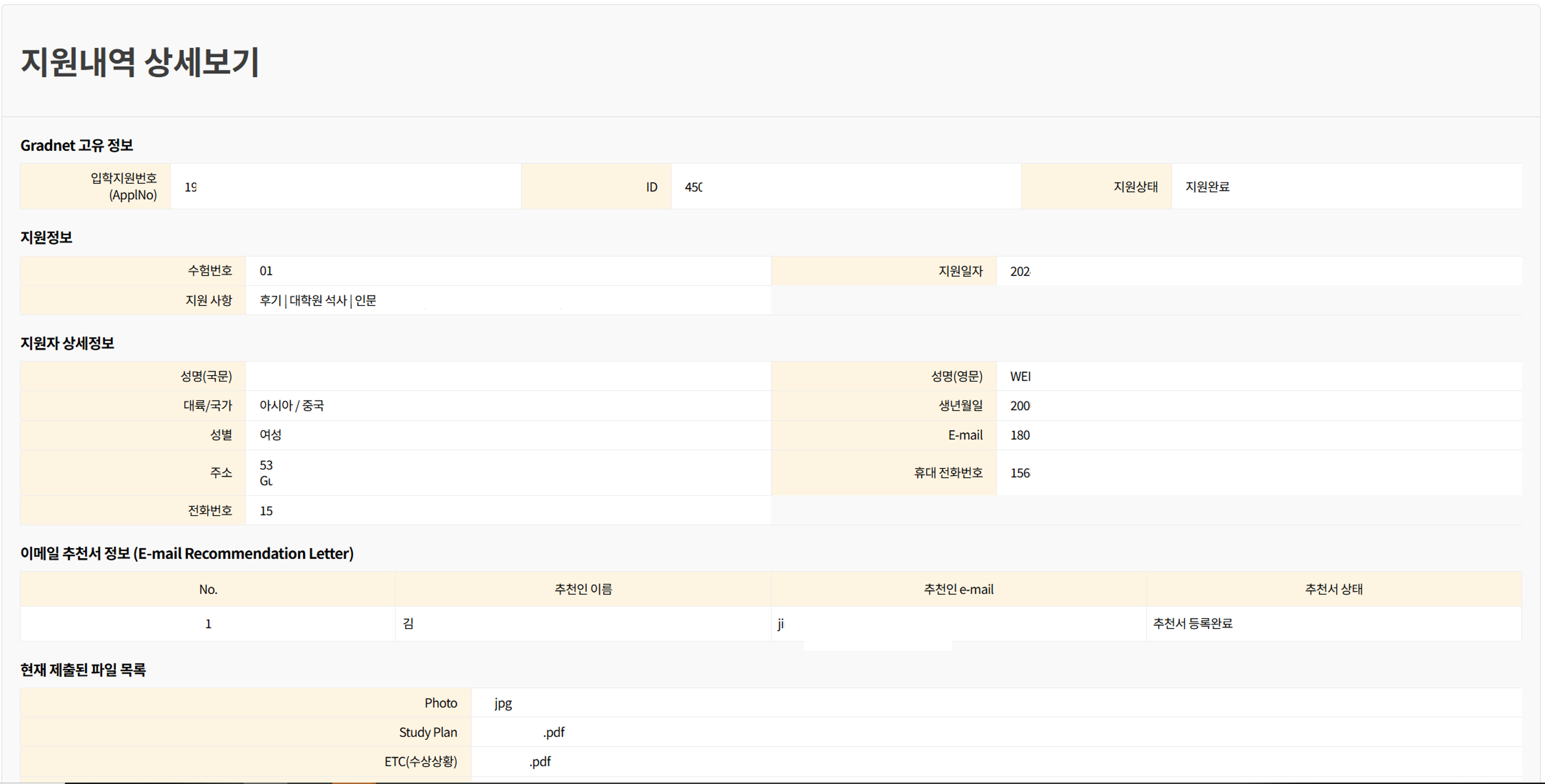The width and height of the screenshot is (1545, 784).
Task: Select the Gradnet 고유 정보 section heading
Action: (77, 145)
